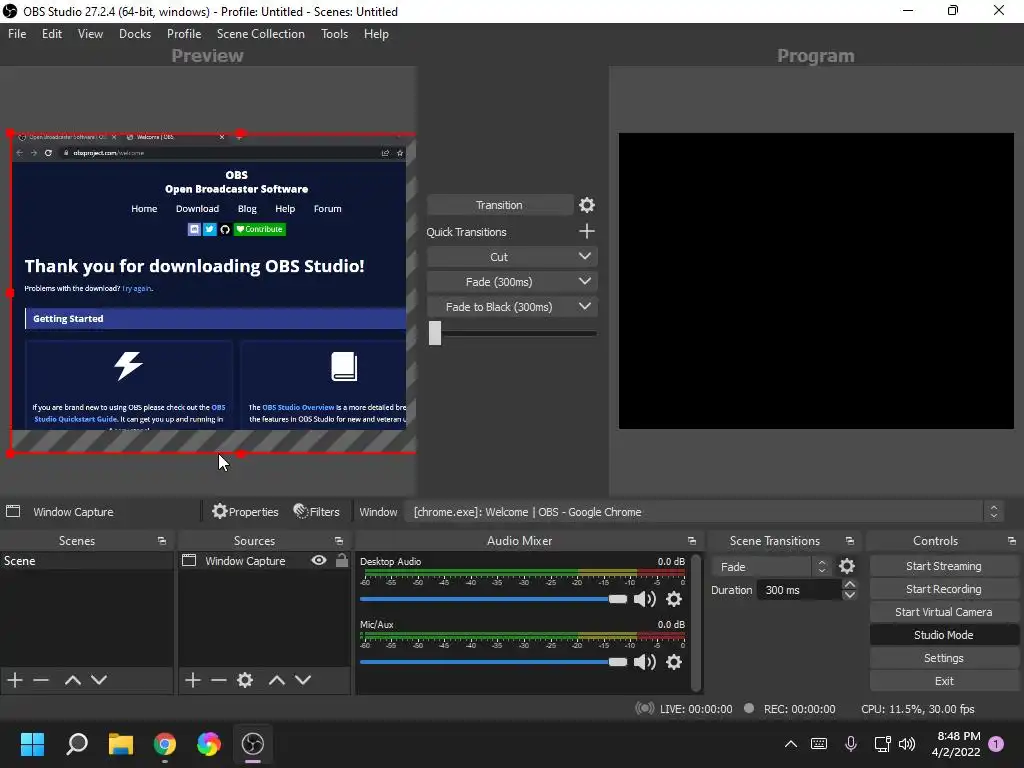Undock the Audio Mixer panel
Viewport: 1024px width, 768px height.
[x=692, y=541]
